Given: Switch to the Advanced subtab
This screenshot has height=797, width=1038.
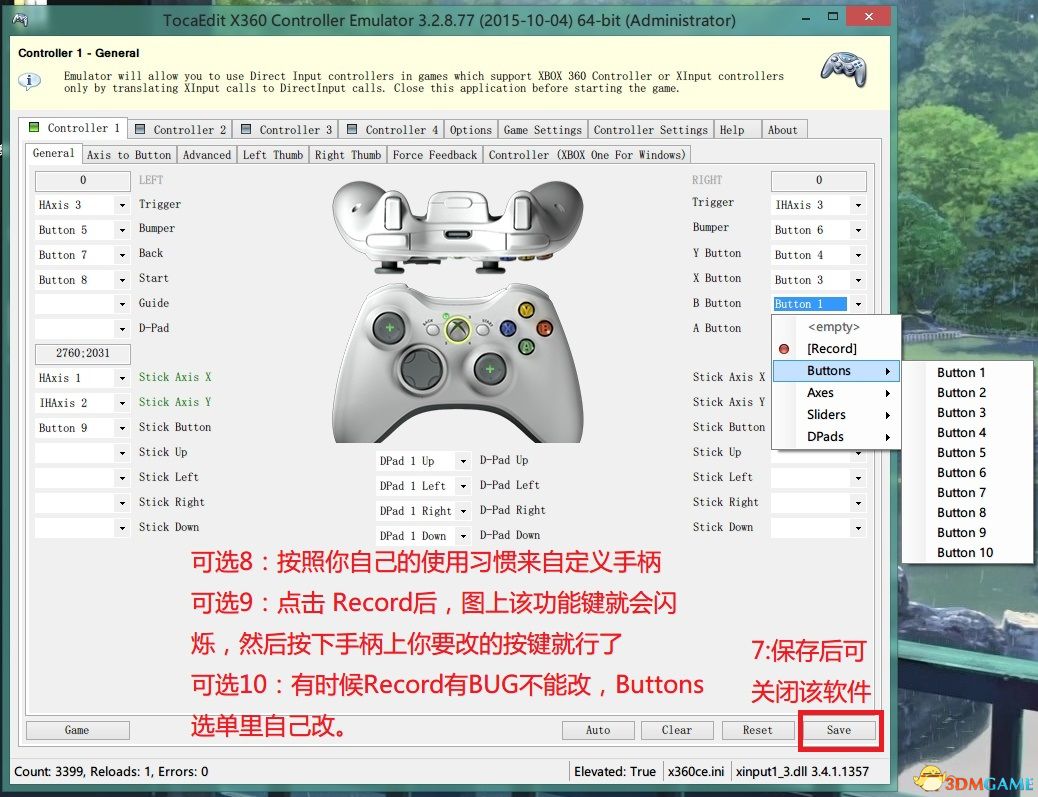Looking at the screenshot, I should pyautogui.click(x=207, y=155).
